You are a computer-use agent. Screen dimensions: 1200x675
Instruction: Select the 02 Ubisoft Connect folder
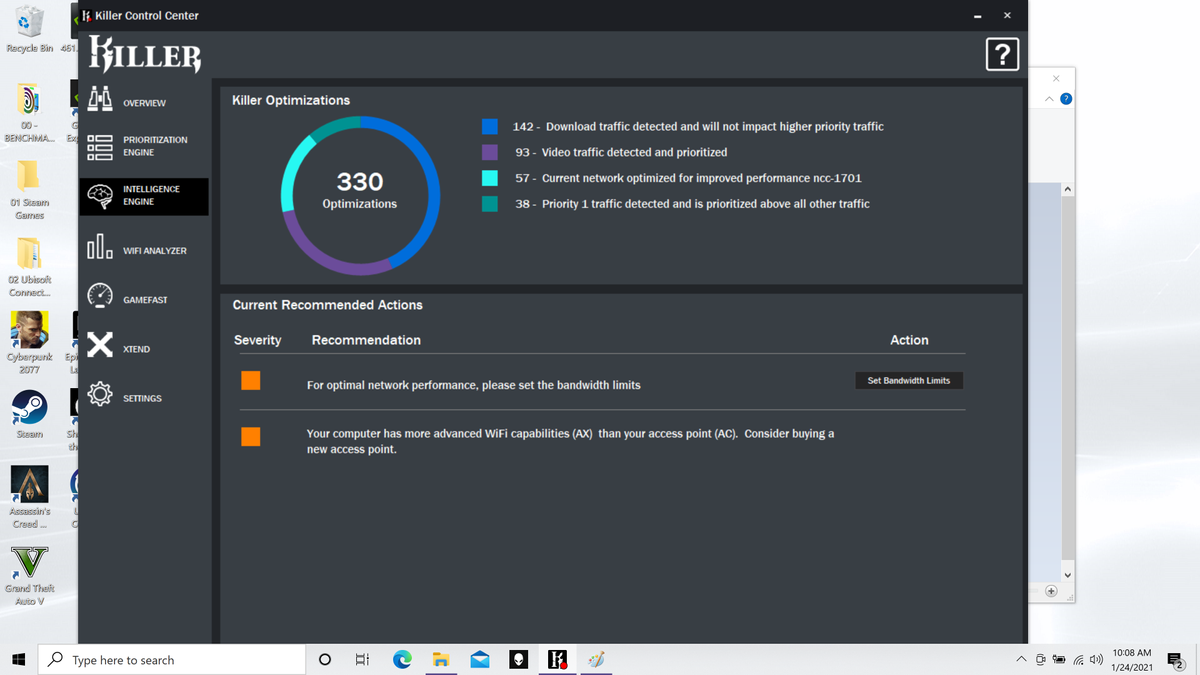(x=30, y=267)
